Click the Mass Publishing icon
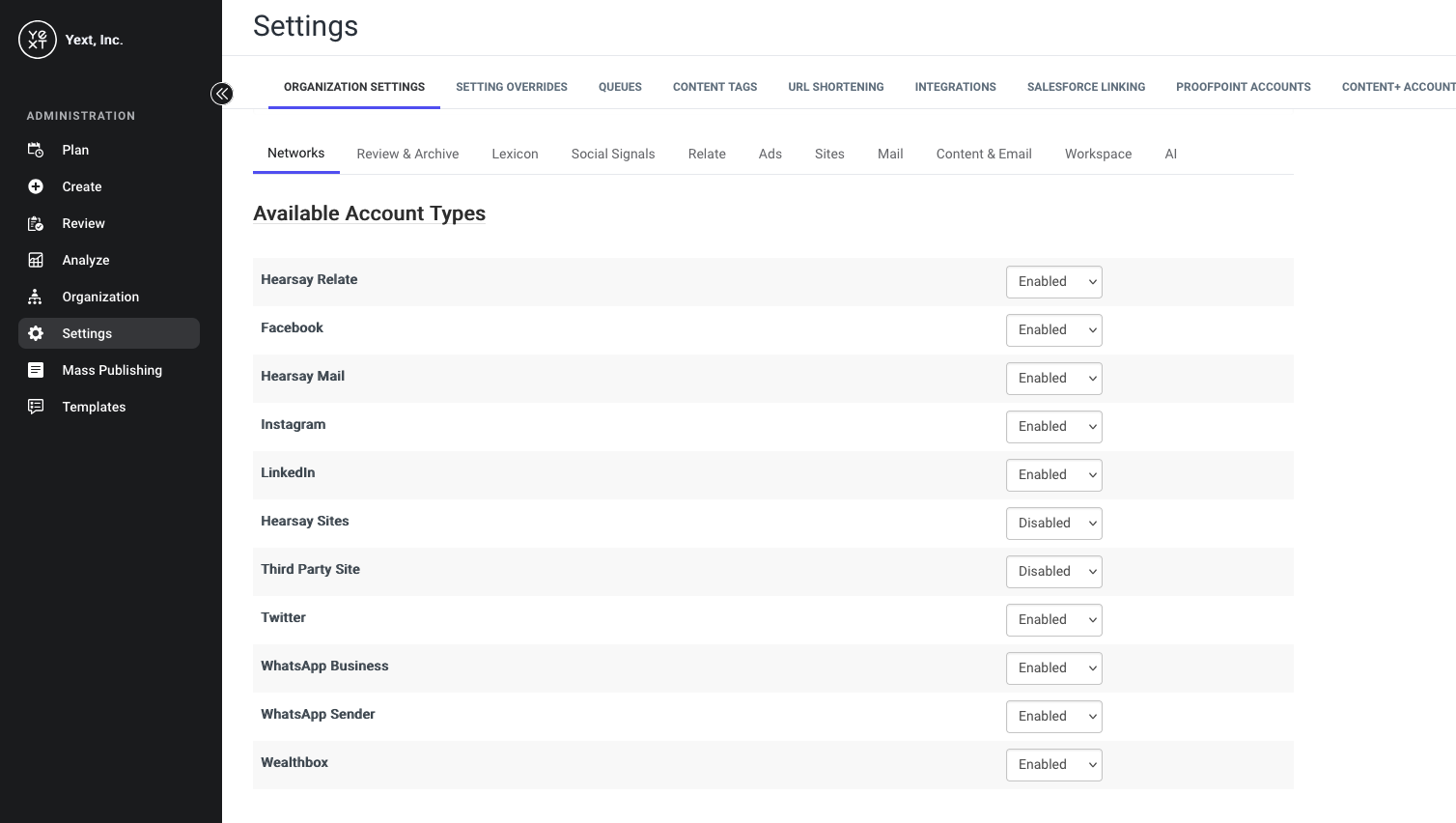This screenshot has height=823, width=1456. 36,370
